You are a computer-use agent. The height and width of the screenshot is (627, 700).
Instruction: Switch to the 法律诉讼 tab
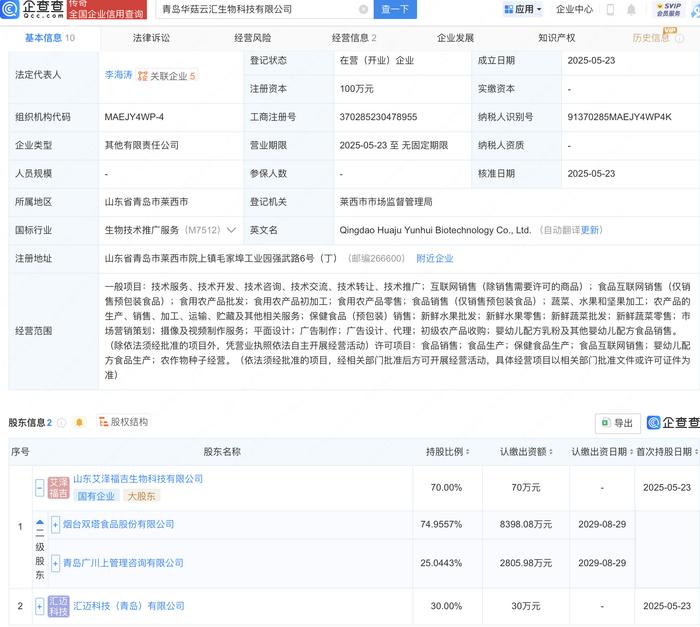[x=151, y=38]
